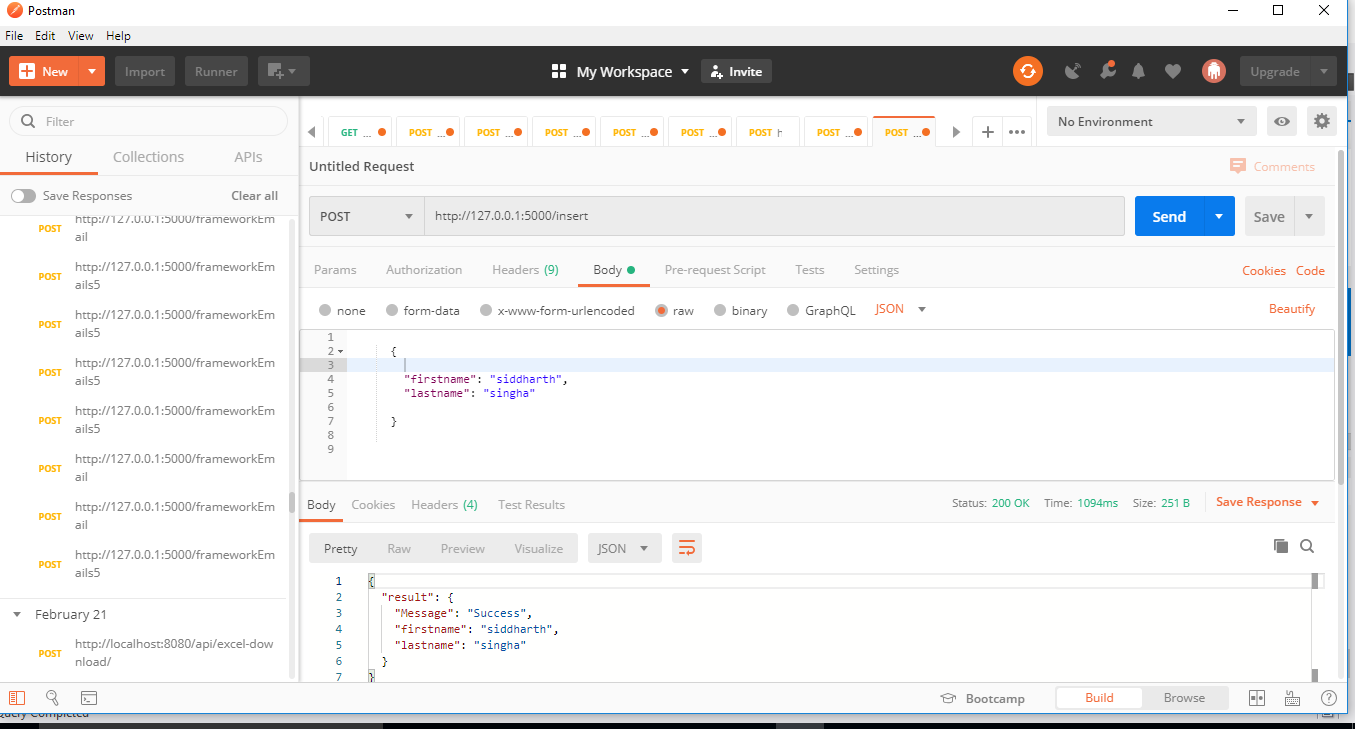Open the POST method dropdown
This screenshot has width=1355, height=729.
pos(366,216)
